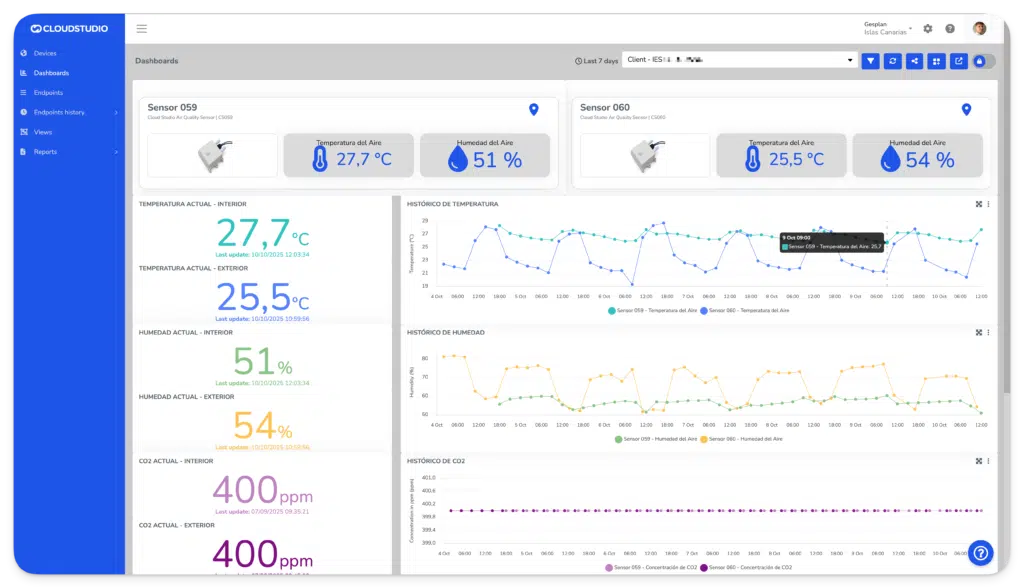Image resolution: width=1024 pixels, height=588 pixels.
Task: Open Views from the sidebar
Action: tap(43, 132)
